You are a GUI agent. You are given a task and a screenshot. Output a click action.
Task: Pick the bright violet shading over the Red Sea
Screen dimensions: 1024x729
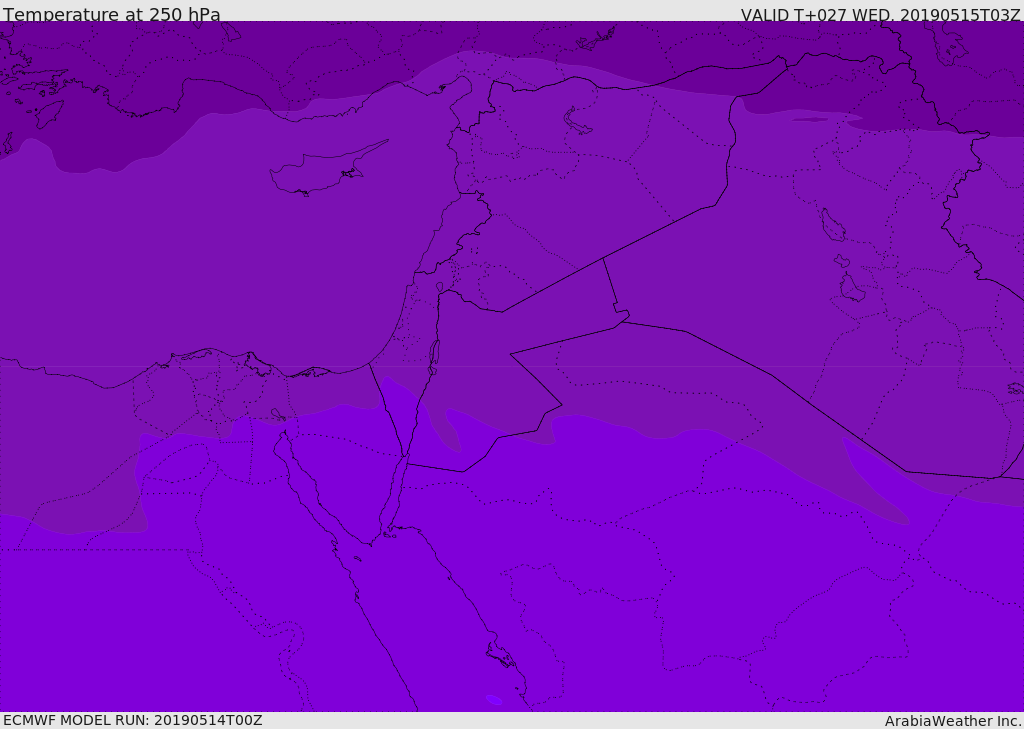click(x=420, y=620)
